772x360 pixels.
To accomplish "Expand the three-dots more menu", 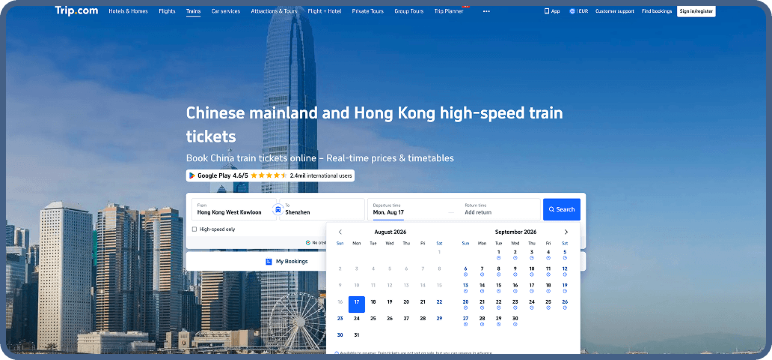I will coord(486,11).
